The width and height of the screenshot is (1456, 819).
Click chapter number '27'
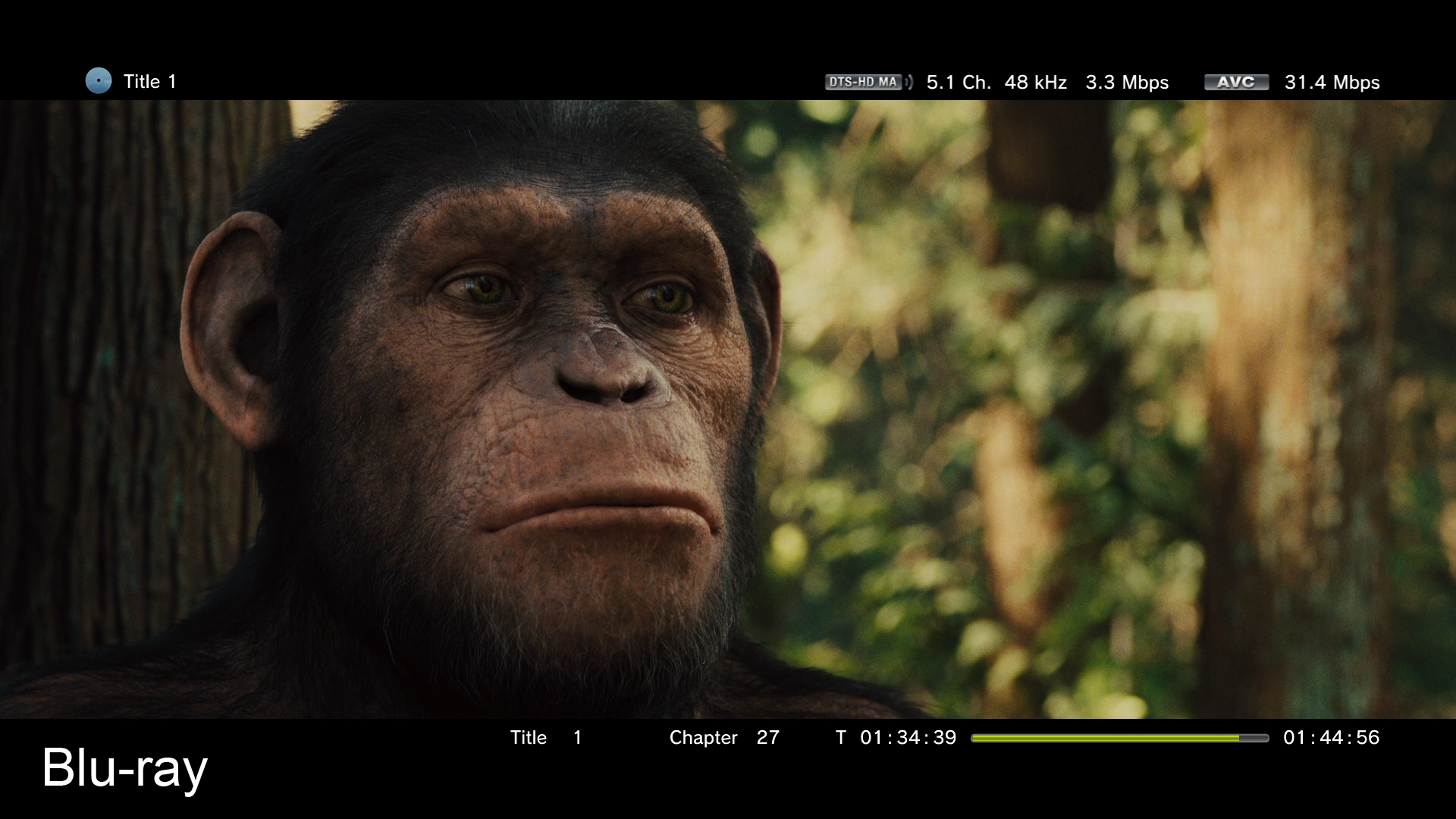(x=767, y=738)
